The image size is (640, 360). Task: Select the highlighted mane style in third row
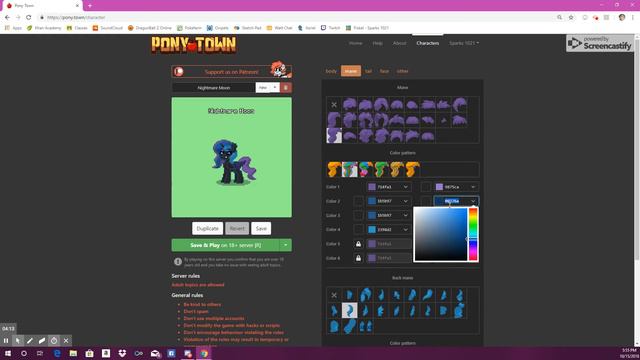pyautogui.click(x=334, y=136)
